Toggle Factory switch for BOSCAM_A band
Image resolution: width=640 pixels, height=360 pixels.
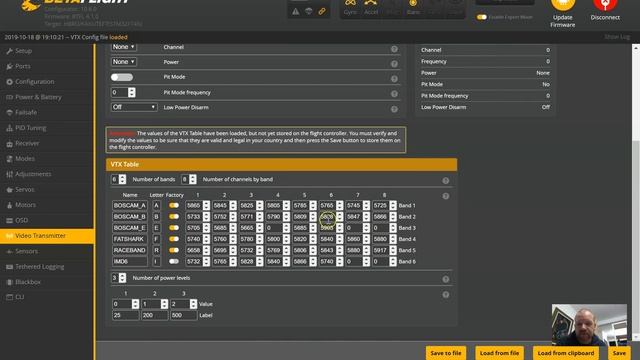point(174,205)
